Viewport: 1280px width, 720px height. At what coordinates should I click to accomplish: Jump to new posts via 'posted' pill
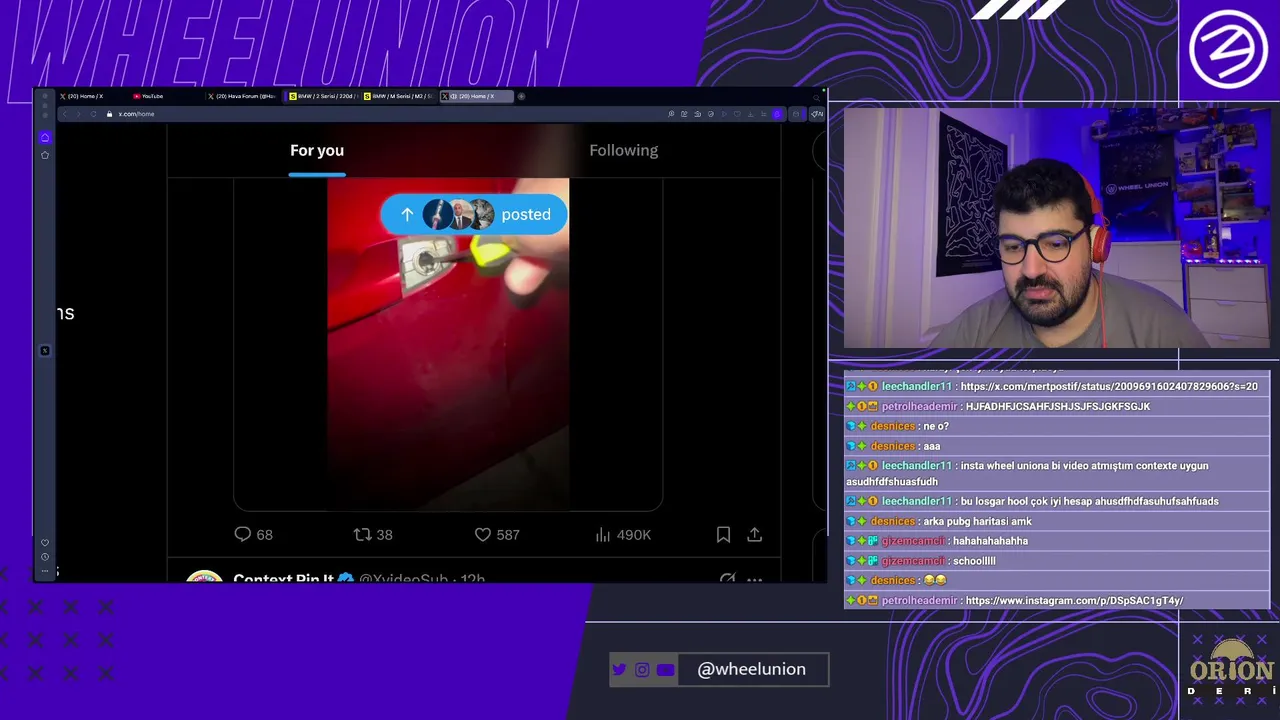click(x=474, y=214)
